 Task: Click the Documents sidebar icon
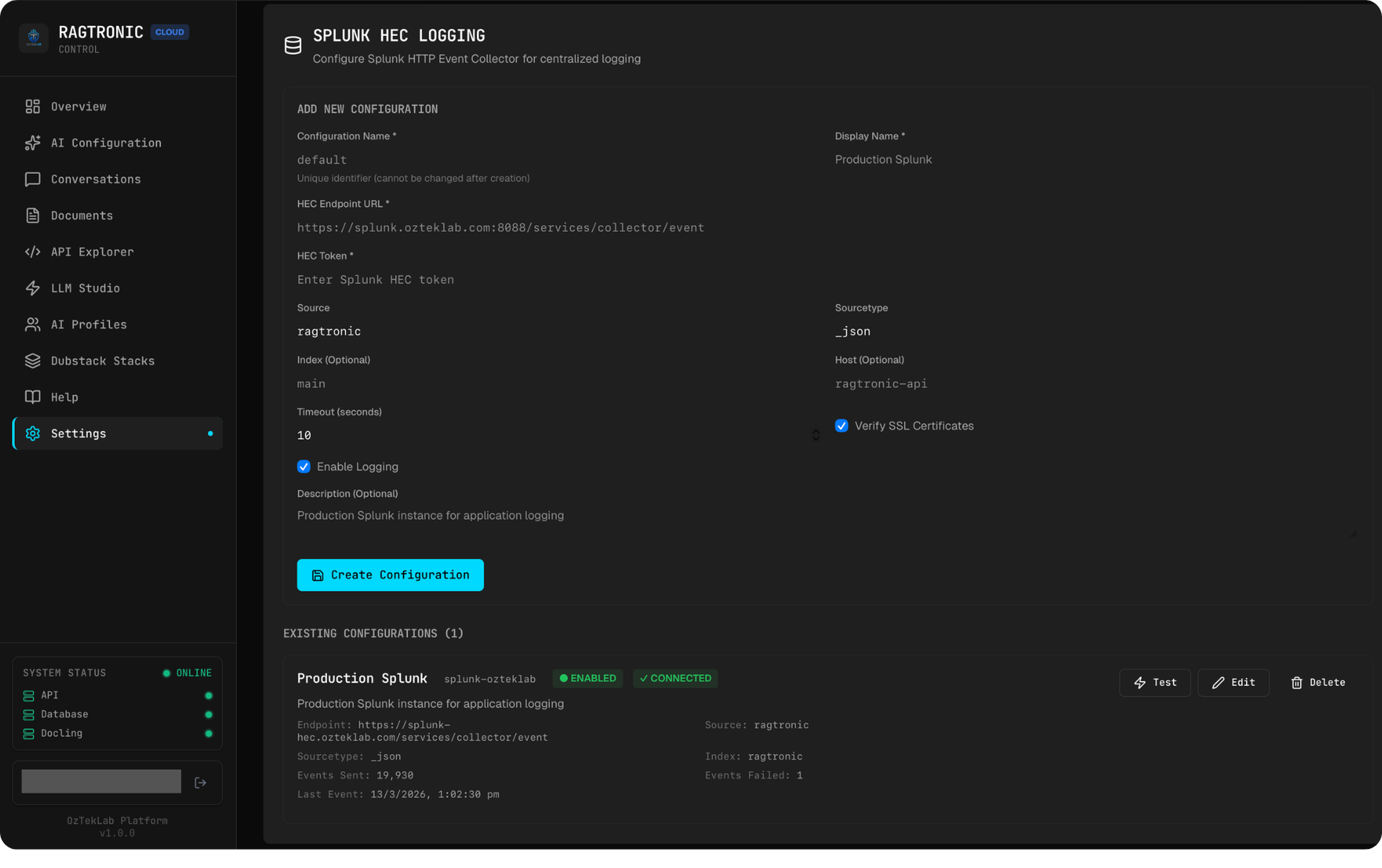point(32,215)
